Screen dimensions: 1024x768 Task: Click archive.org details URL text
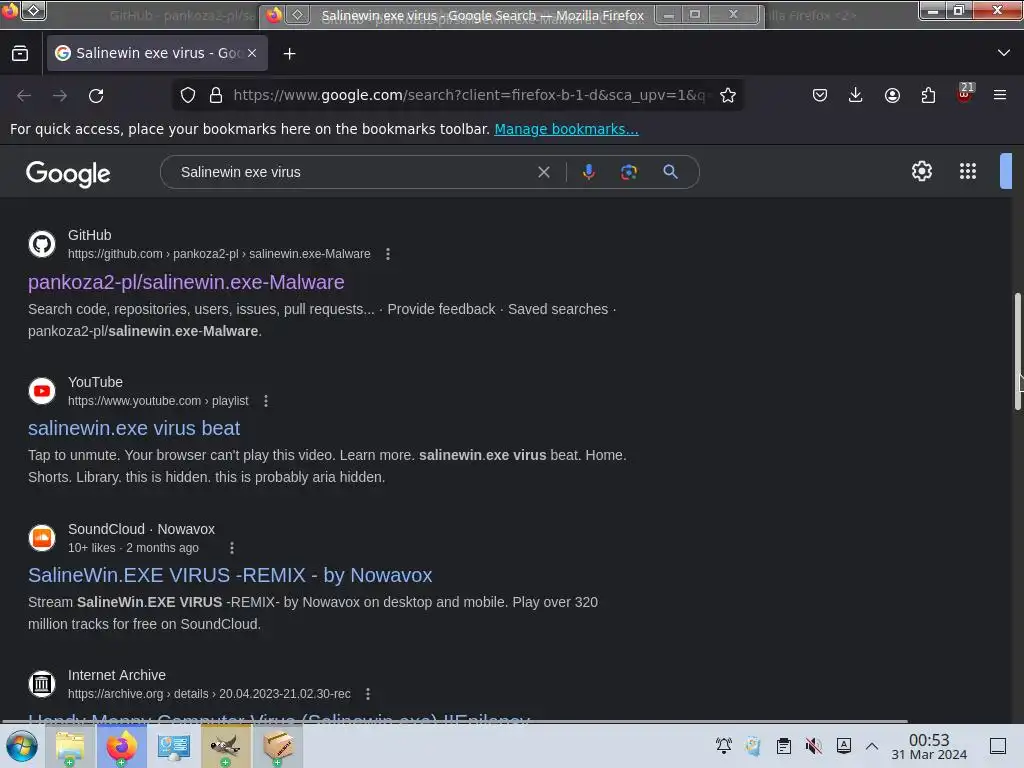pyautogui.click(x=209, y=694)
